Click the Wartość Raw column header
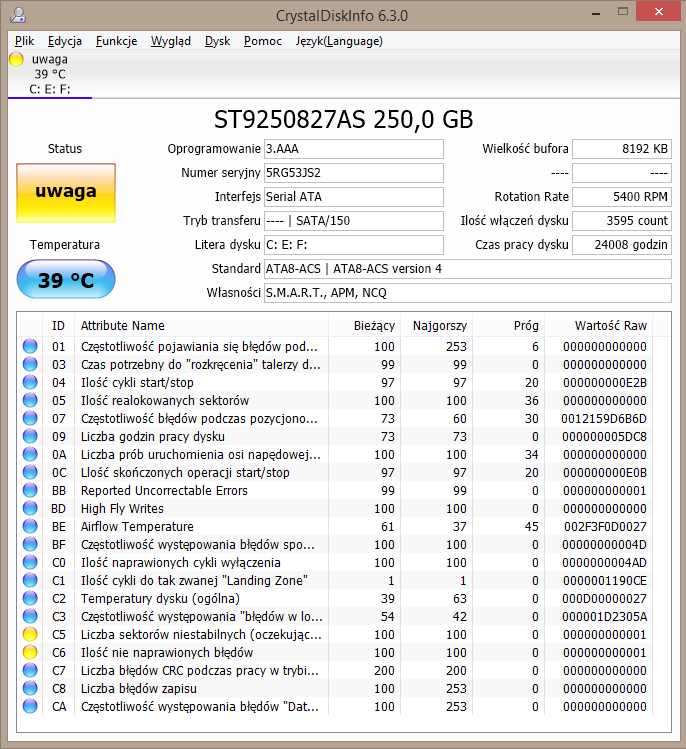The height and width of the screenshot is (749, 686). click(x=610, y=325)
